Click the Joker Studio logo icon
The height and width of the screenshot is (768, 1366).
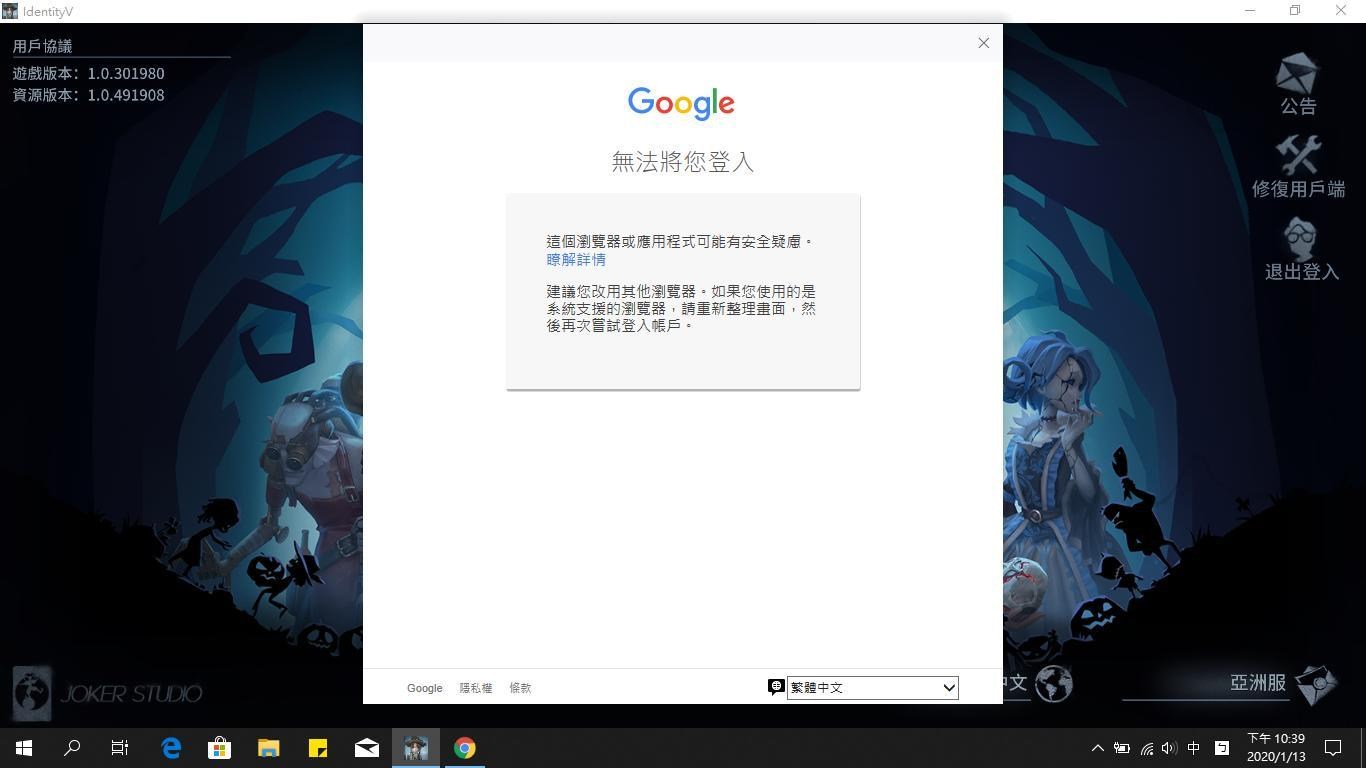pyautogui.click(x=32, y=693)
